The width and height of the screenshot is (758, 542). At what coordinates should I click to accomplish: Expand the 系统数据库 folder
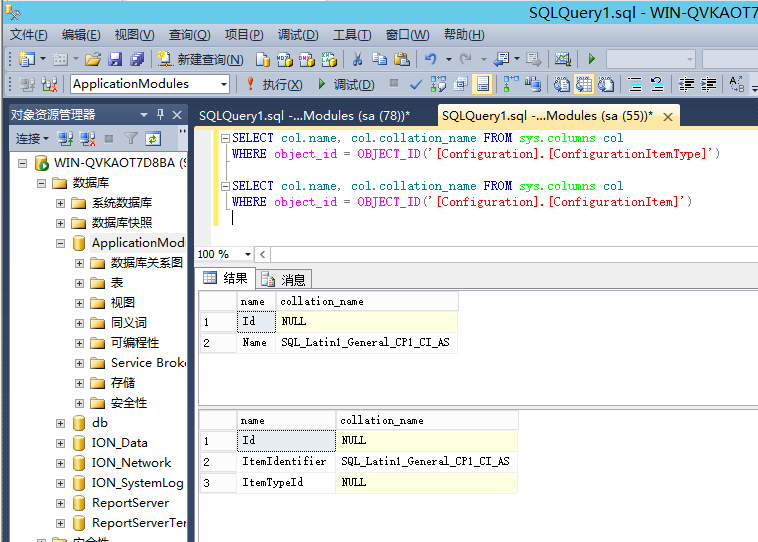60,203
